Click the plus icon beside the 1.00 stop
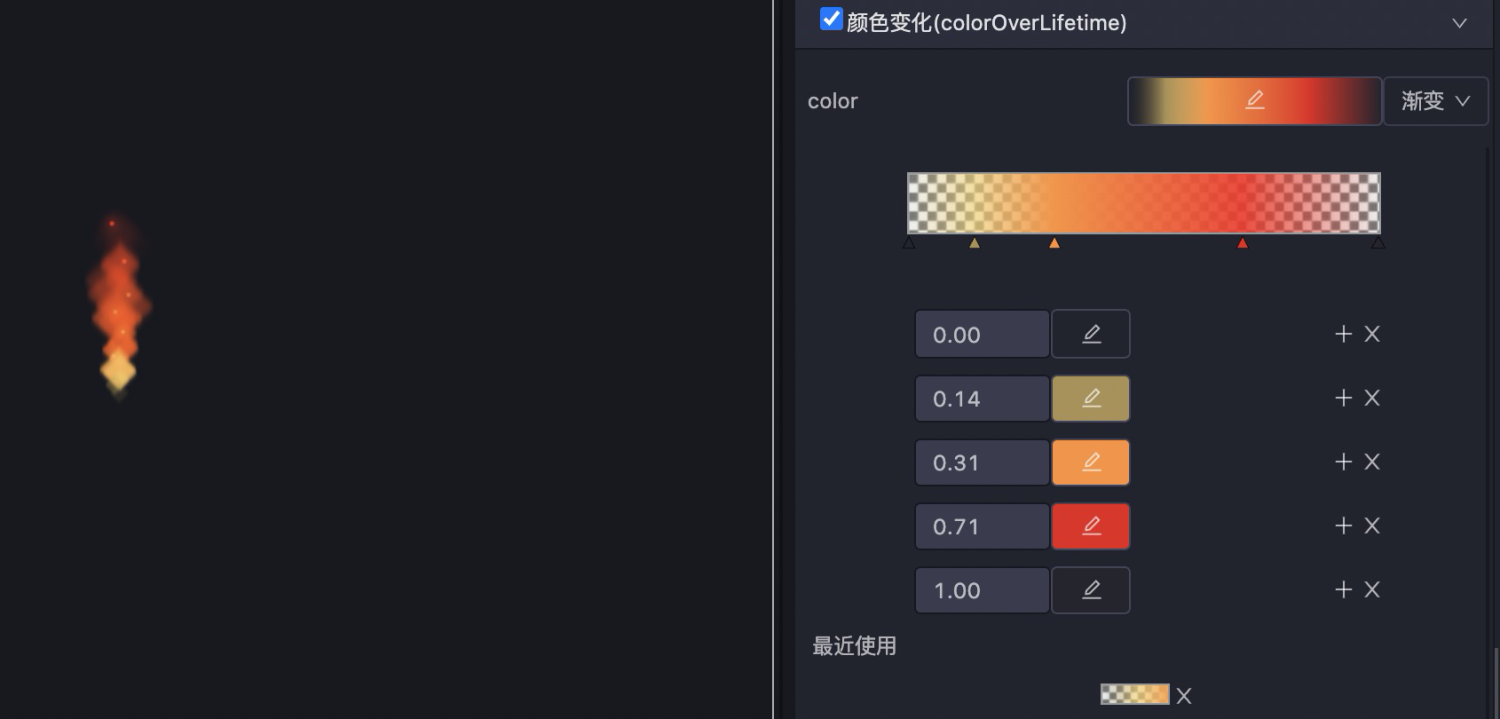Image resolution: width=1500 pixels, height=719 pixels. pos(1343,590)
